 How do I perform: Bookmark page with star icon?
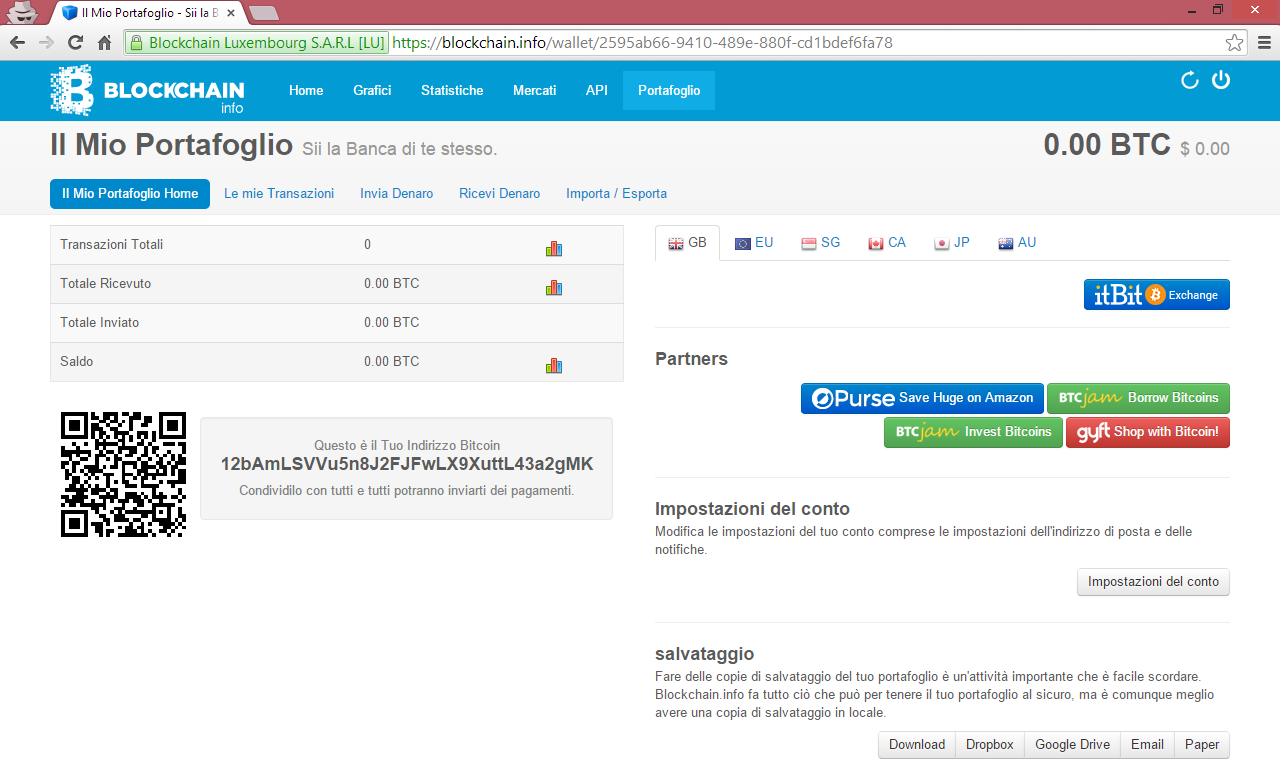tap(1235, 42)
